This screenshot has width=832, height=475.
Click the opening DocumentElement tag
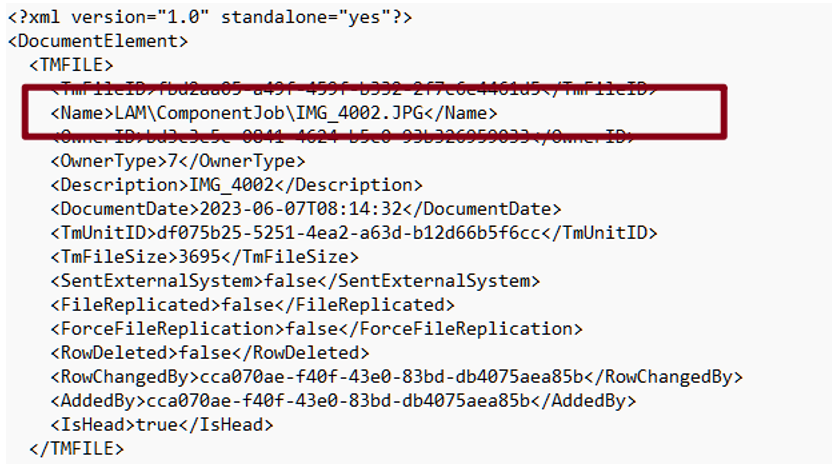(97, 41)
